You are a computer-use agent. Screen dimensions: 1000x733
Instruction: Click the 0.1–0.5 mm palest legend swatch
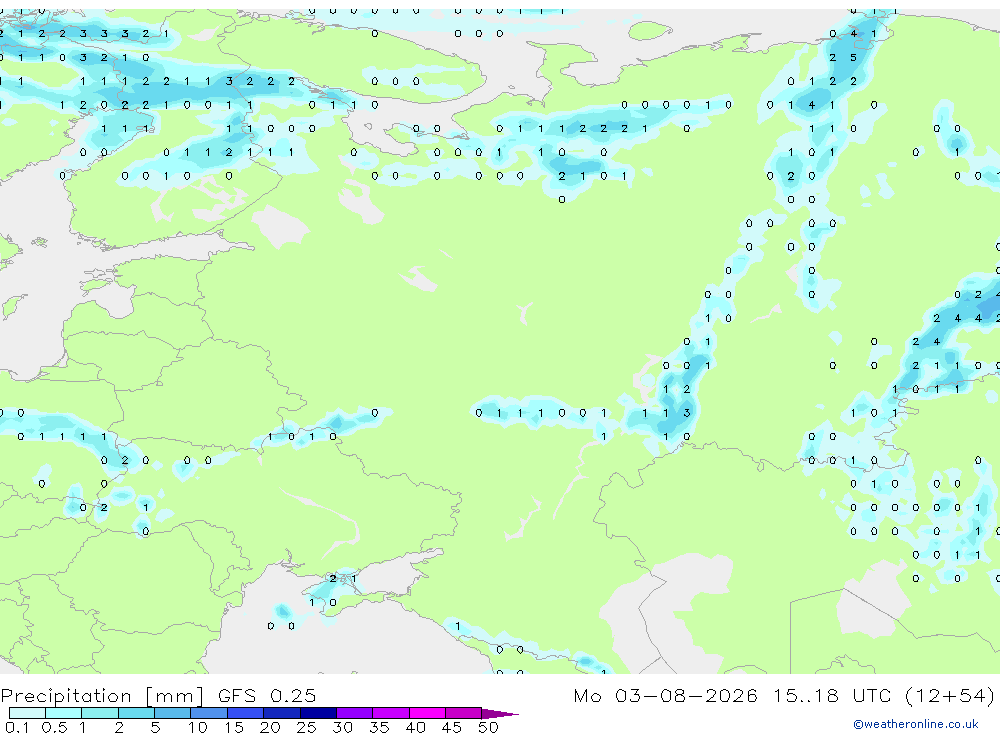click(x=27, y=713)
